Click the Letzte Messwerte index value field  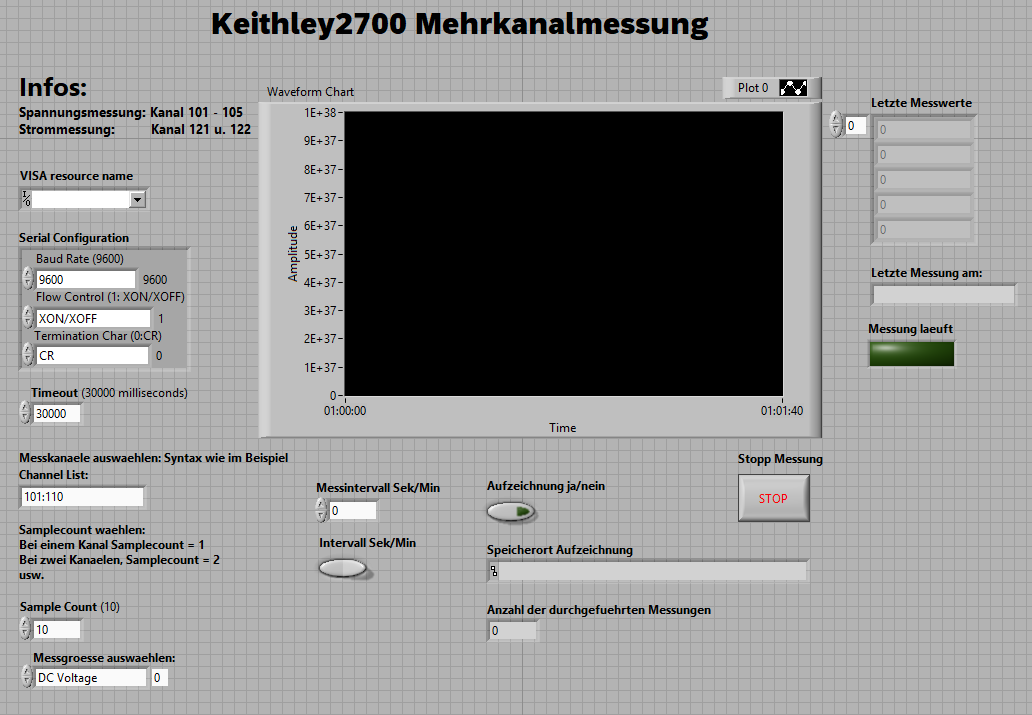[x=856, y=126]
